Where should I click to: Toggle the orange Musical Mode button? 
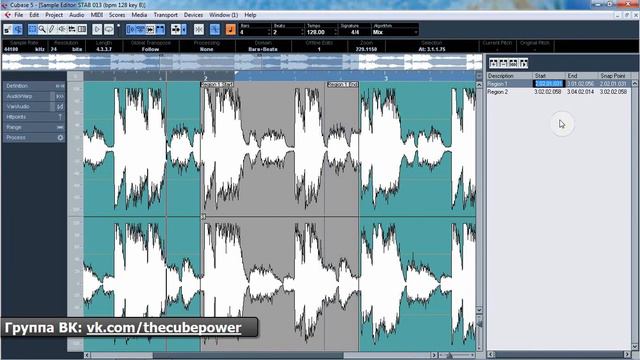[231, 29]
